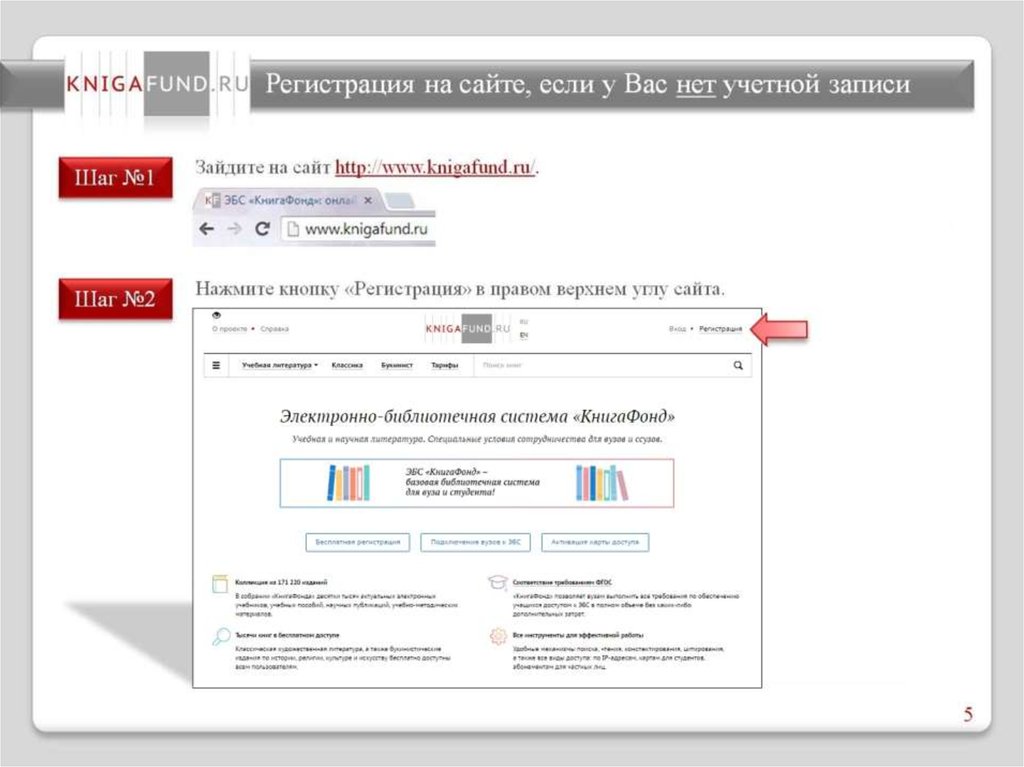The width and height of the screenshot is (1024, 767).
Task: Open the «О проекте» link
Action: 229,329
